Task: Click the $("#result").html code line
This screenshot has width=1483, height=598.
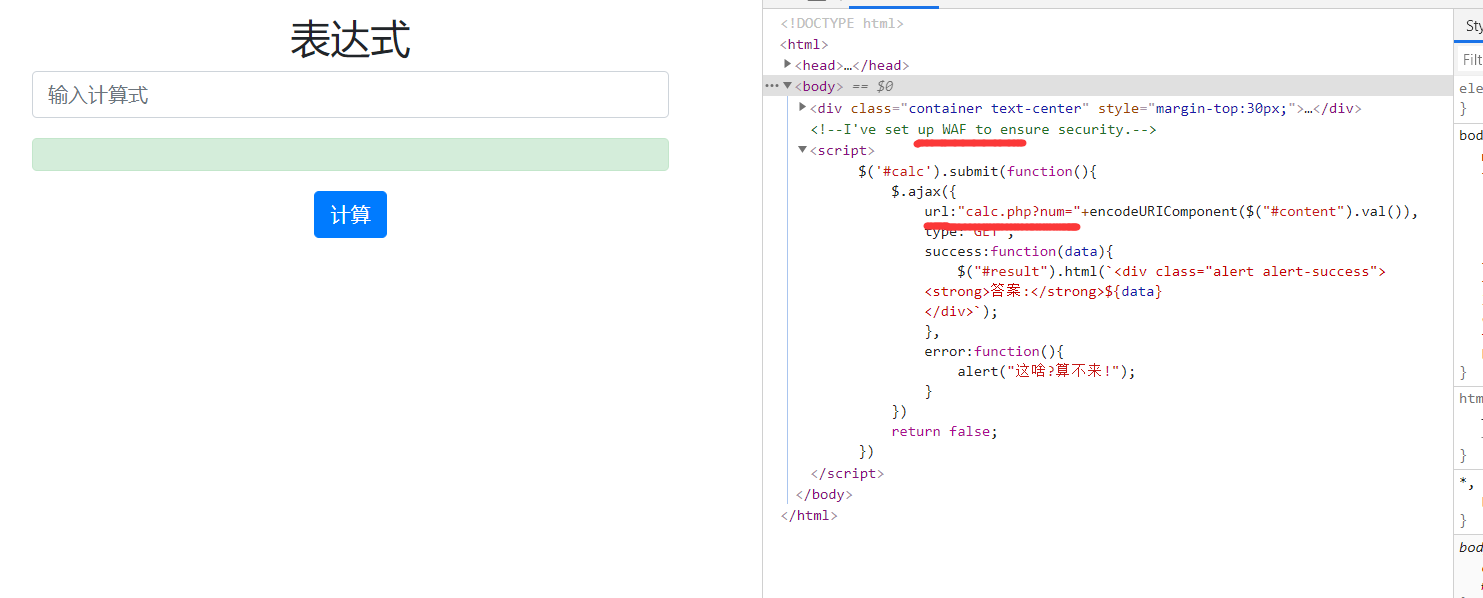Action: pyautogui.click(x=1171, y=271)
